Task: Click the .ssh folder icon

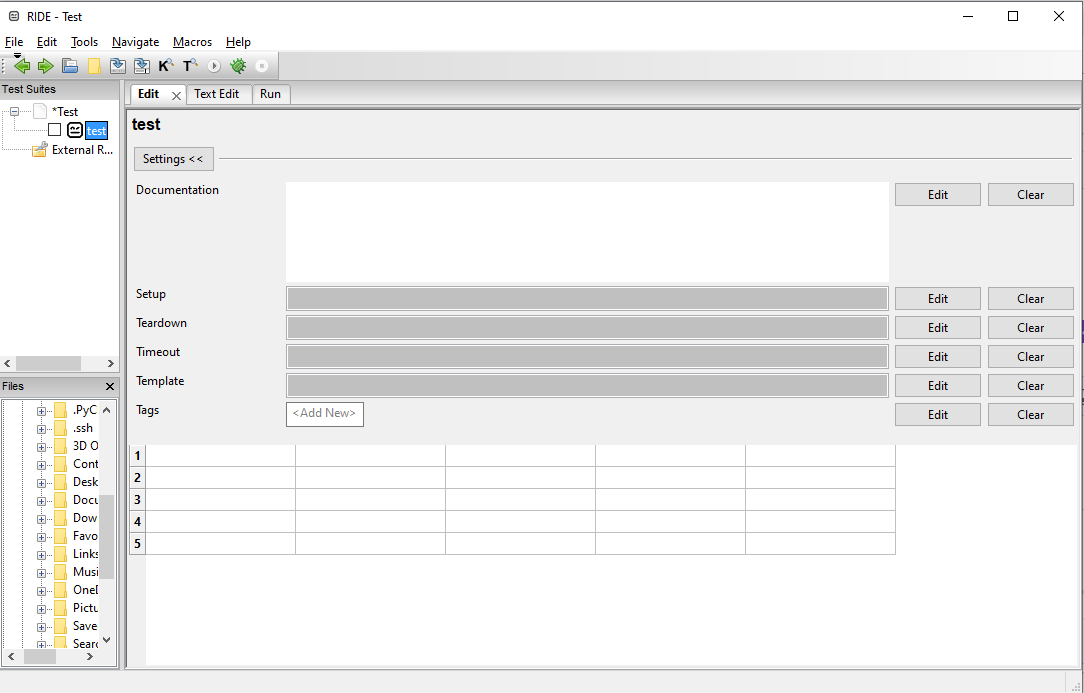Action: [x=61, y=428]
